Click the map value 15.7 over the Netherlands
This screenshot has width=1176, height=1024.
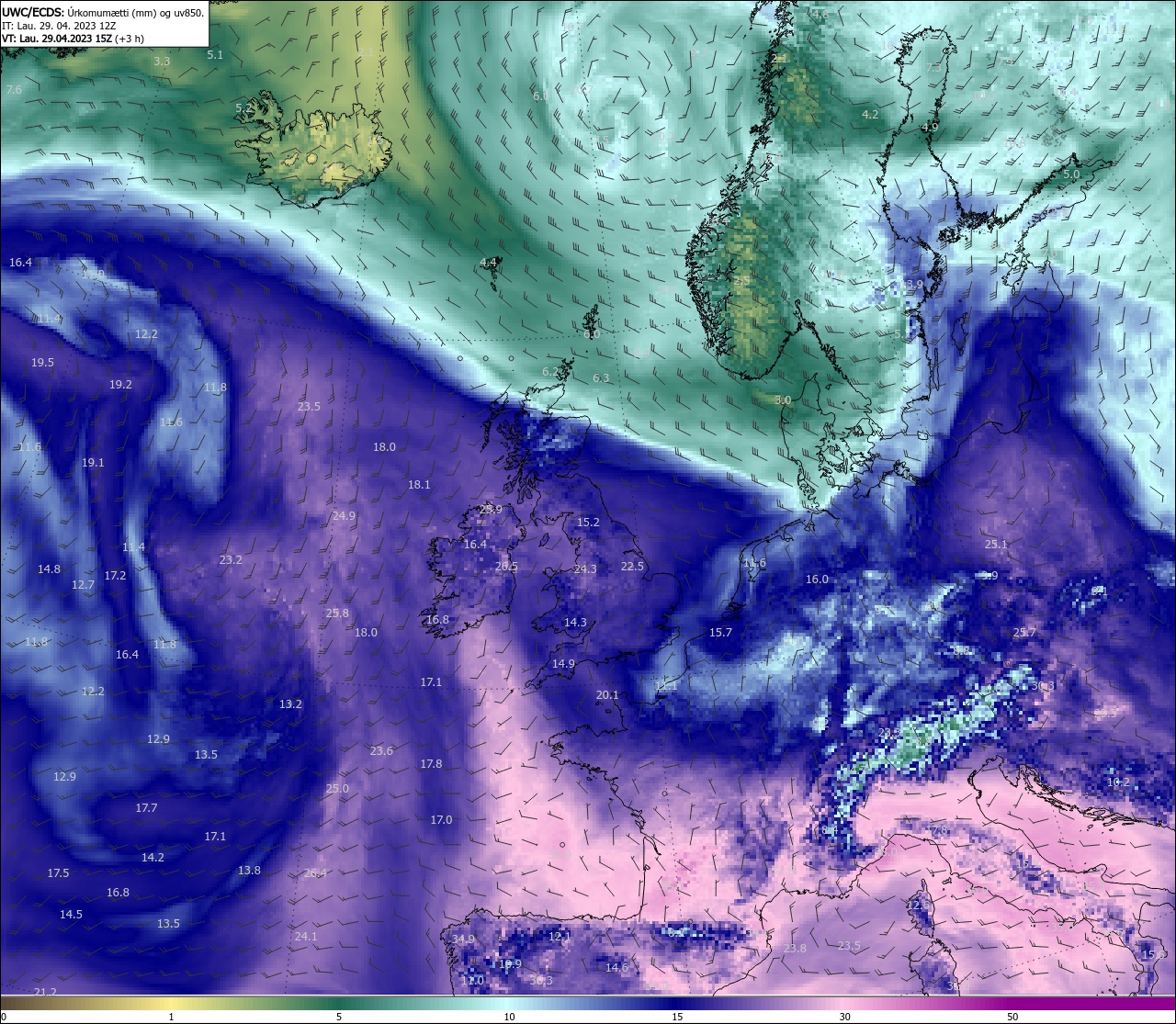(x=720, y=633)
